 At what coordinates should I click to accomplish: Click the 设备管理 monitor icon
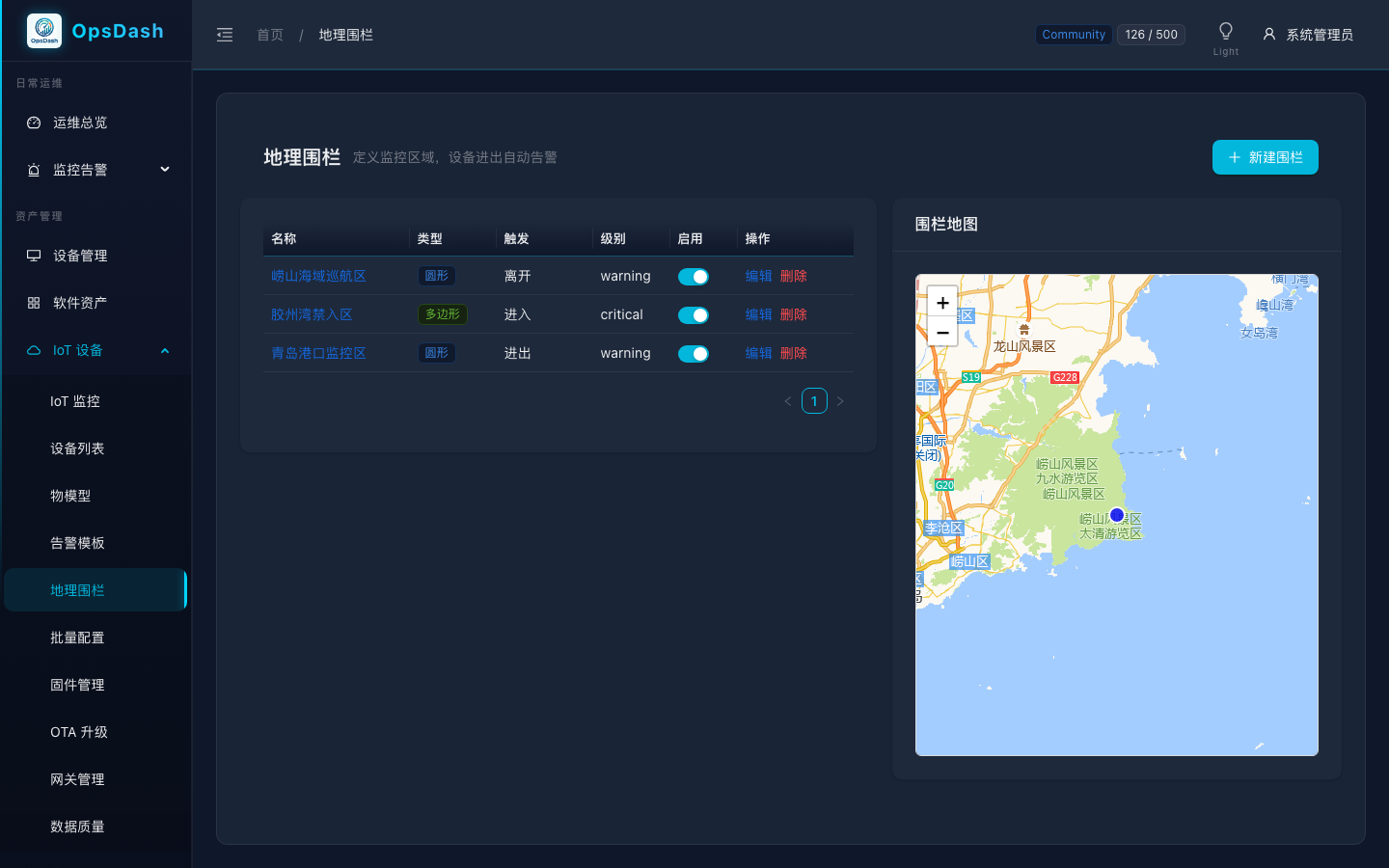pos(34,256)
